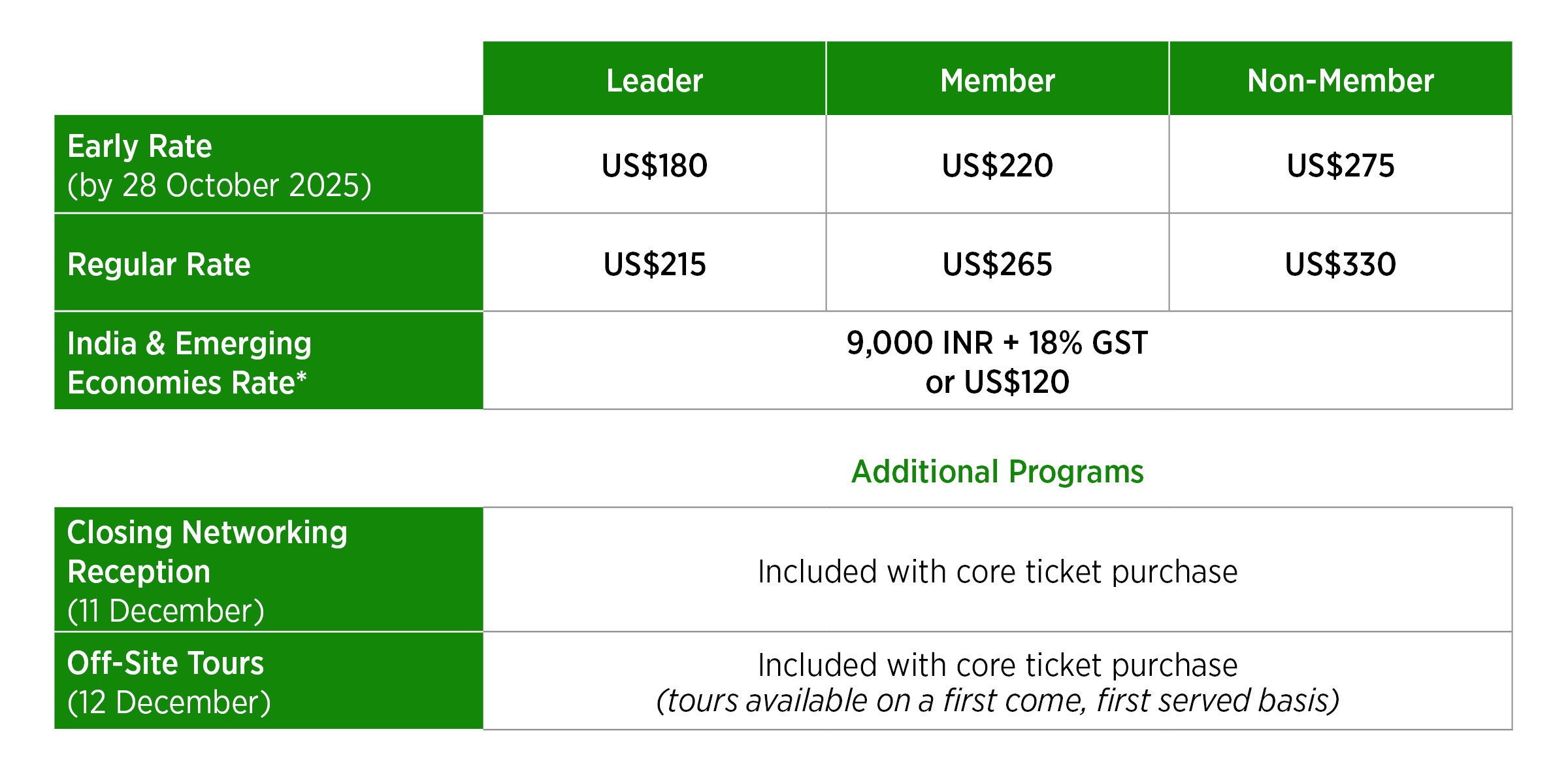The height and width of the screenshot is (772, 1568).
Task: Click the US$275 Non-Member early price
Action: pyautogui.click(x=1340, y=165)
